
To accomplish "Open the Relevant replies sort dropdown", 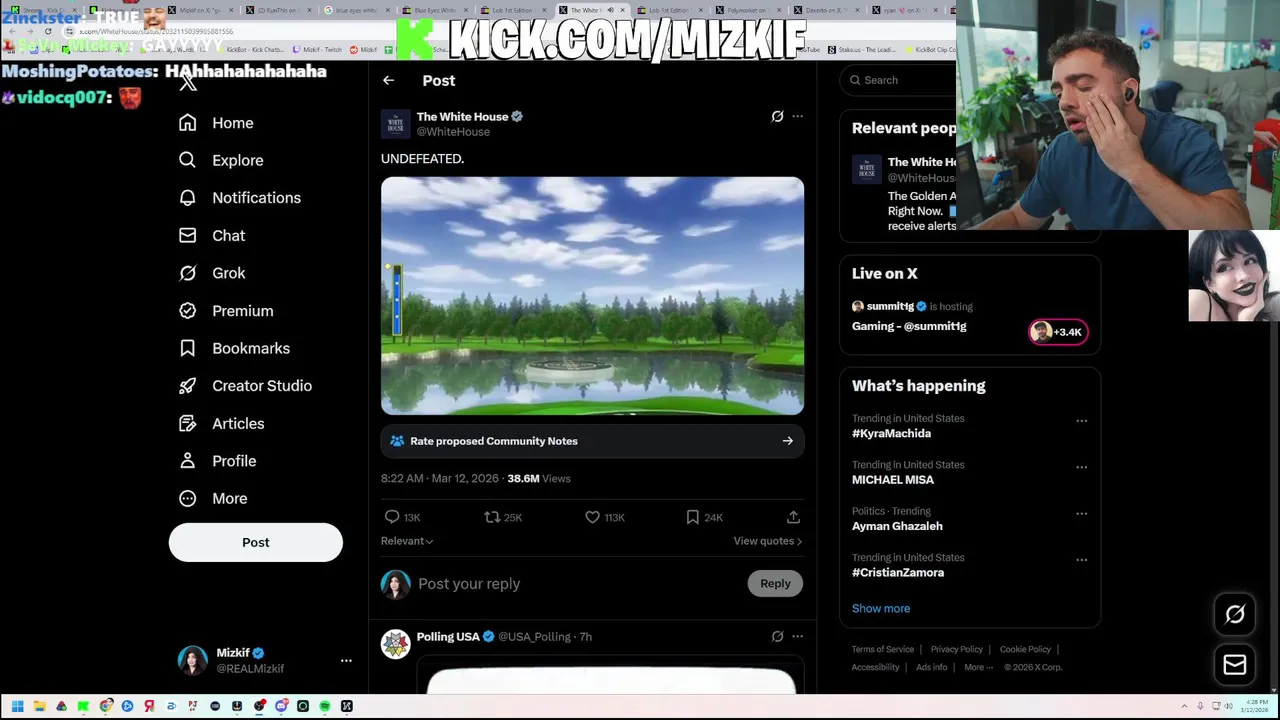I will click(x=407, y=541).
